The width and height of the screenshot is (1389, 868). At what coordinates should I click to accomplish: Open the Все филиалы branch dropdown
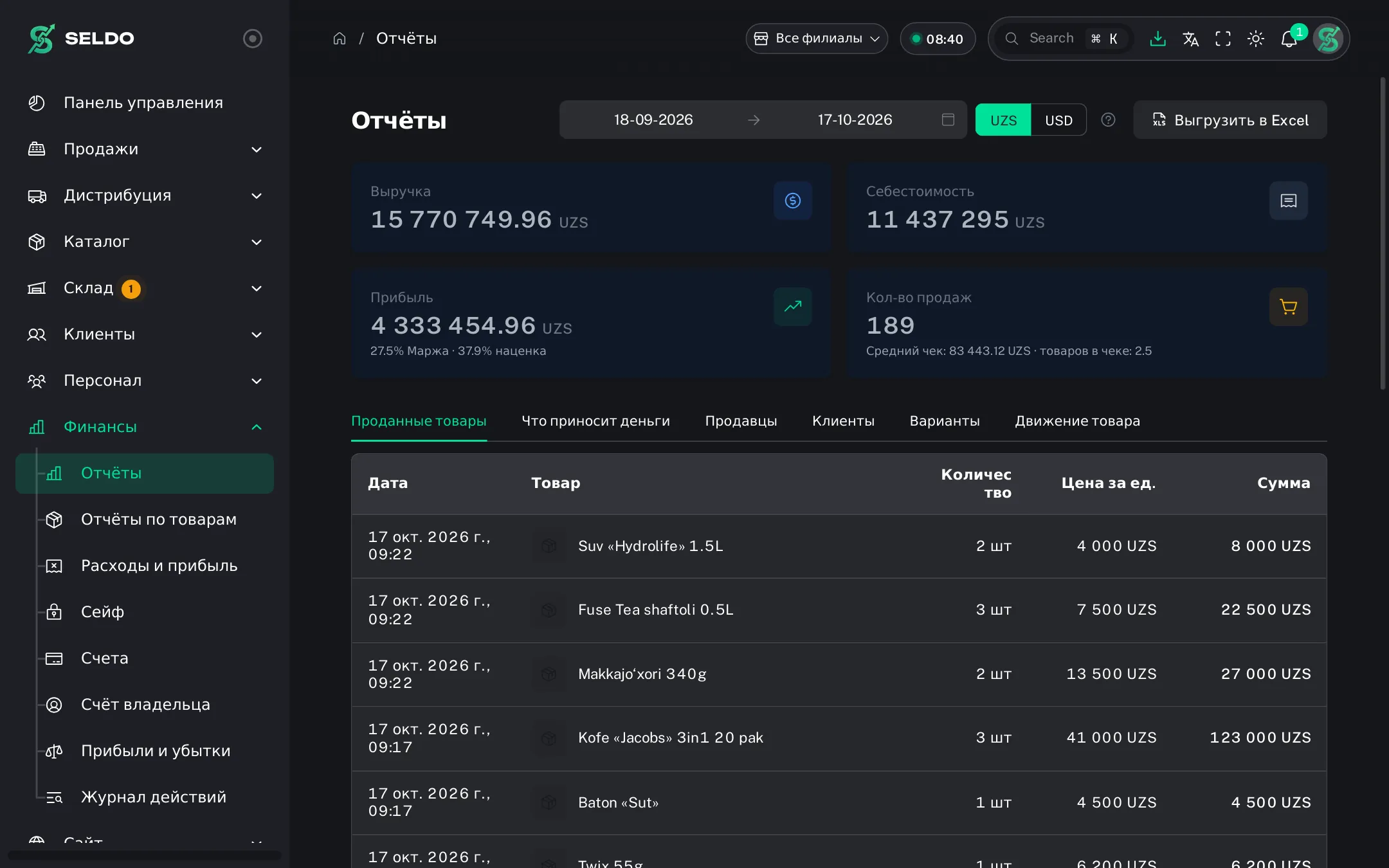click(817, 39)
